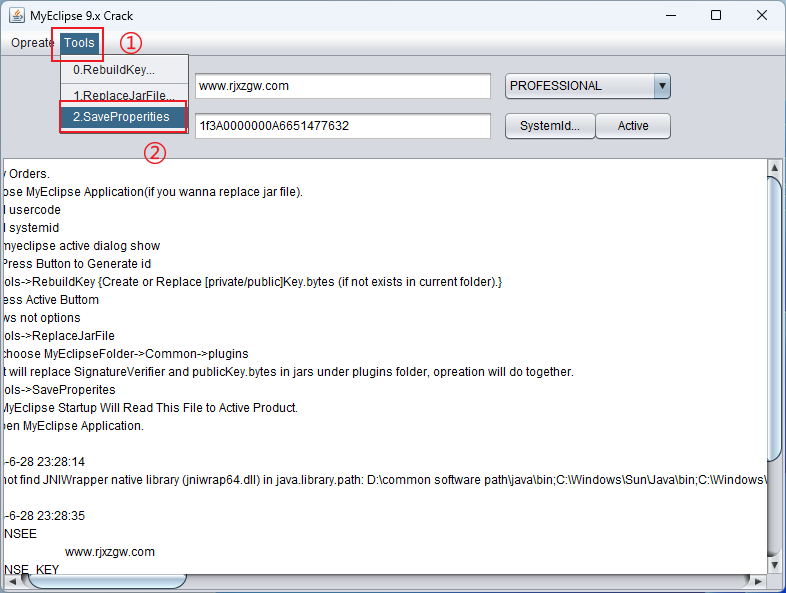Image resolution: width=786 pixels, height=593 pixels.
Task: Click log line 'ess Active Buttom'
Action: point(51,300)
